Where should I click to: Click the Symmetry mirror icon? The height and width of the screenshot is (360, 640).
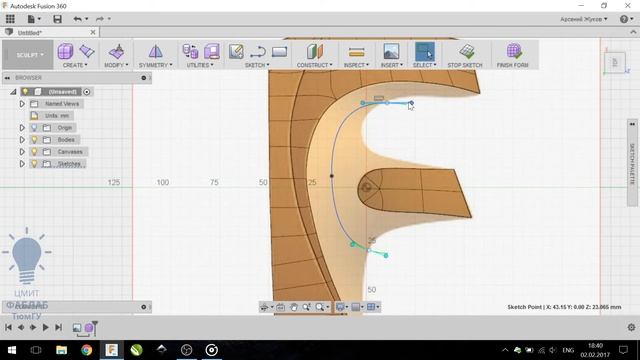(156, 51)
